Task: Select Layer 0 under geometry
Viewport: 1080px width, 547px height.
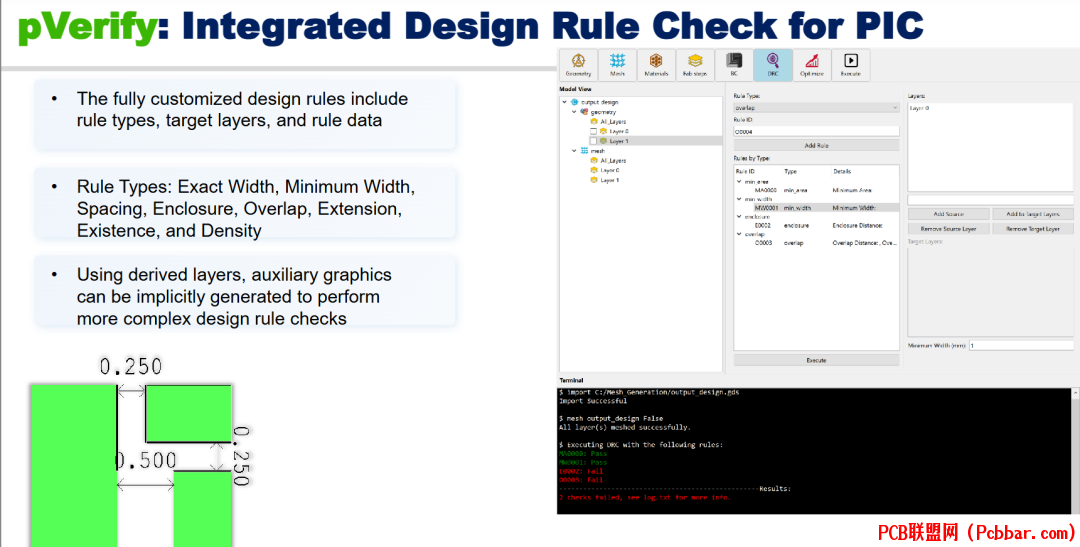Action: click(619, 131)
